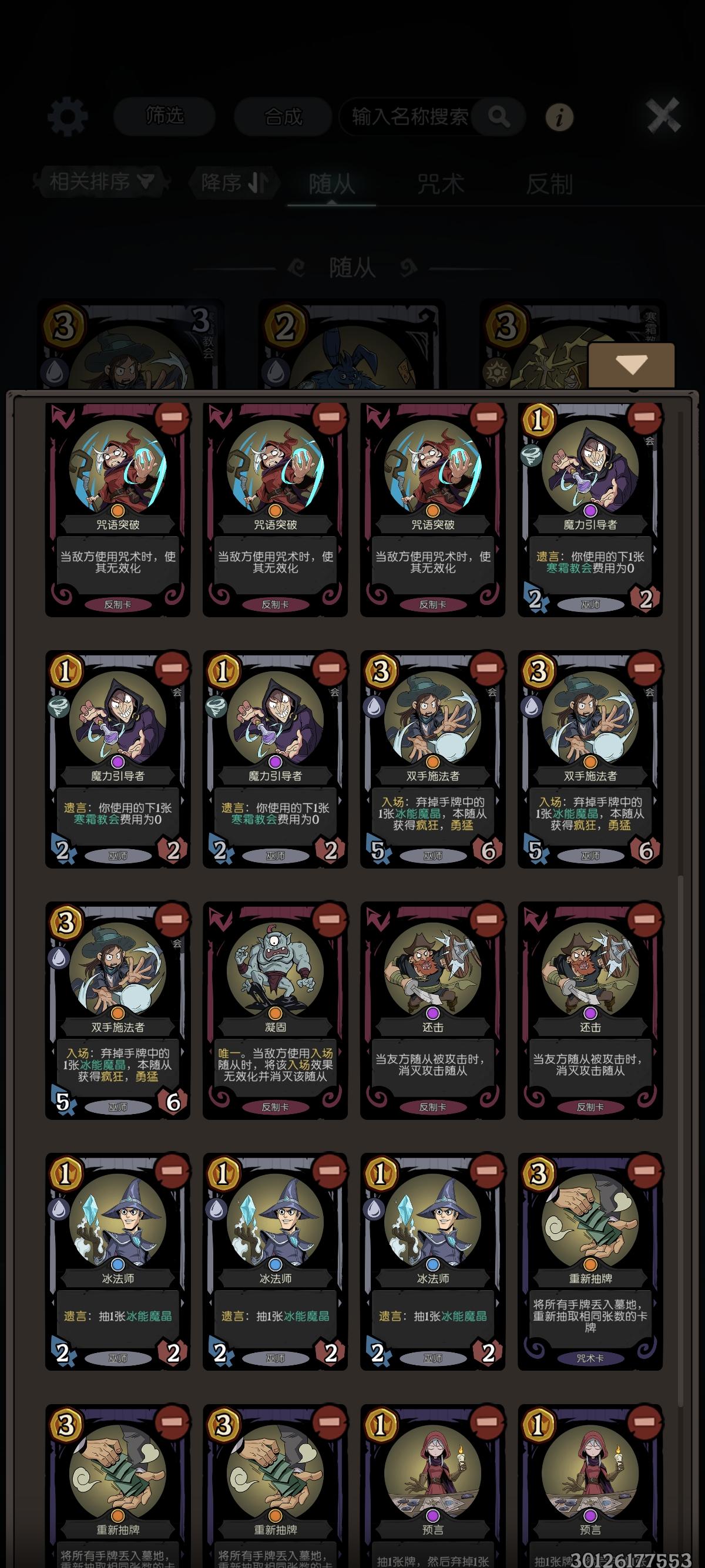Switch to the 反制 tab
The height and width of the screenshot is (1568, 705).
(x=549, y=184)
